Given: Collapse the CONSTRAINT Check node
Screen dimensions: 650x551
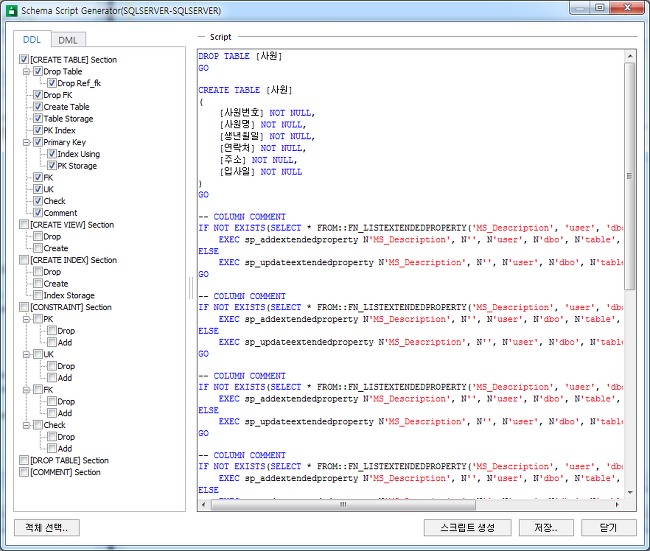Looking at the screenshot, I should tap(27, 425).
